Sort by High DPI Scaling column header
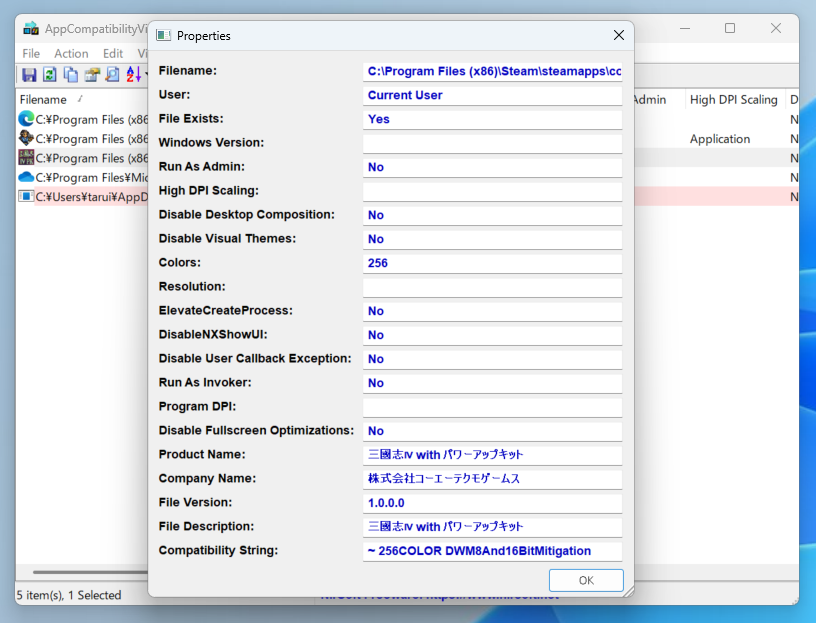This screenshot has width=816, height=623. tap(734, 99)
